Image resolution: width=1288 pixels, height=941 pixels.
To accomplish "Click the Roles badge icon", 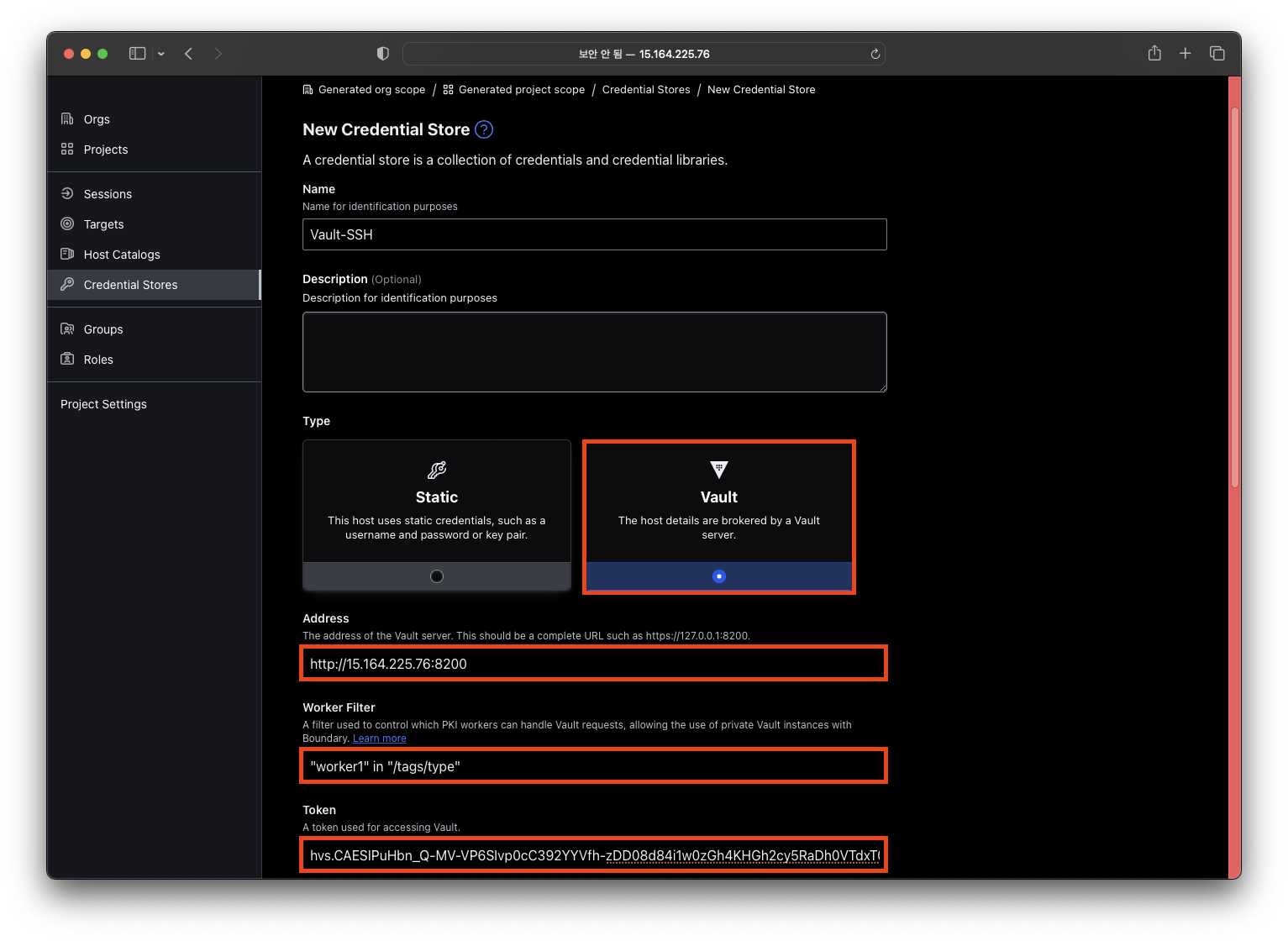I will point(67,359).
